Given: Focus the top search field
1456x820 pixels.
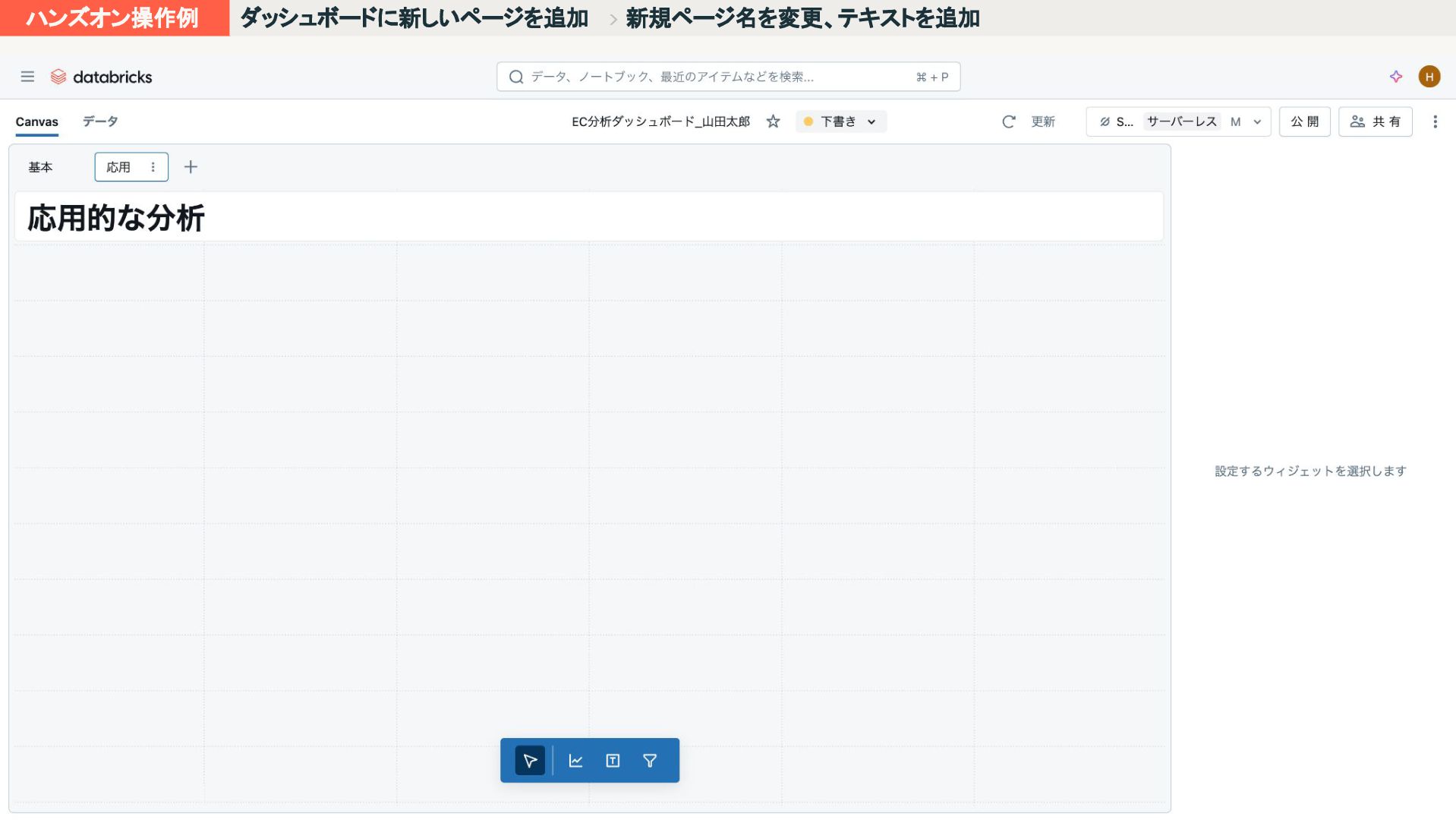Looking at the screenshot, I should 728,77.
